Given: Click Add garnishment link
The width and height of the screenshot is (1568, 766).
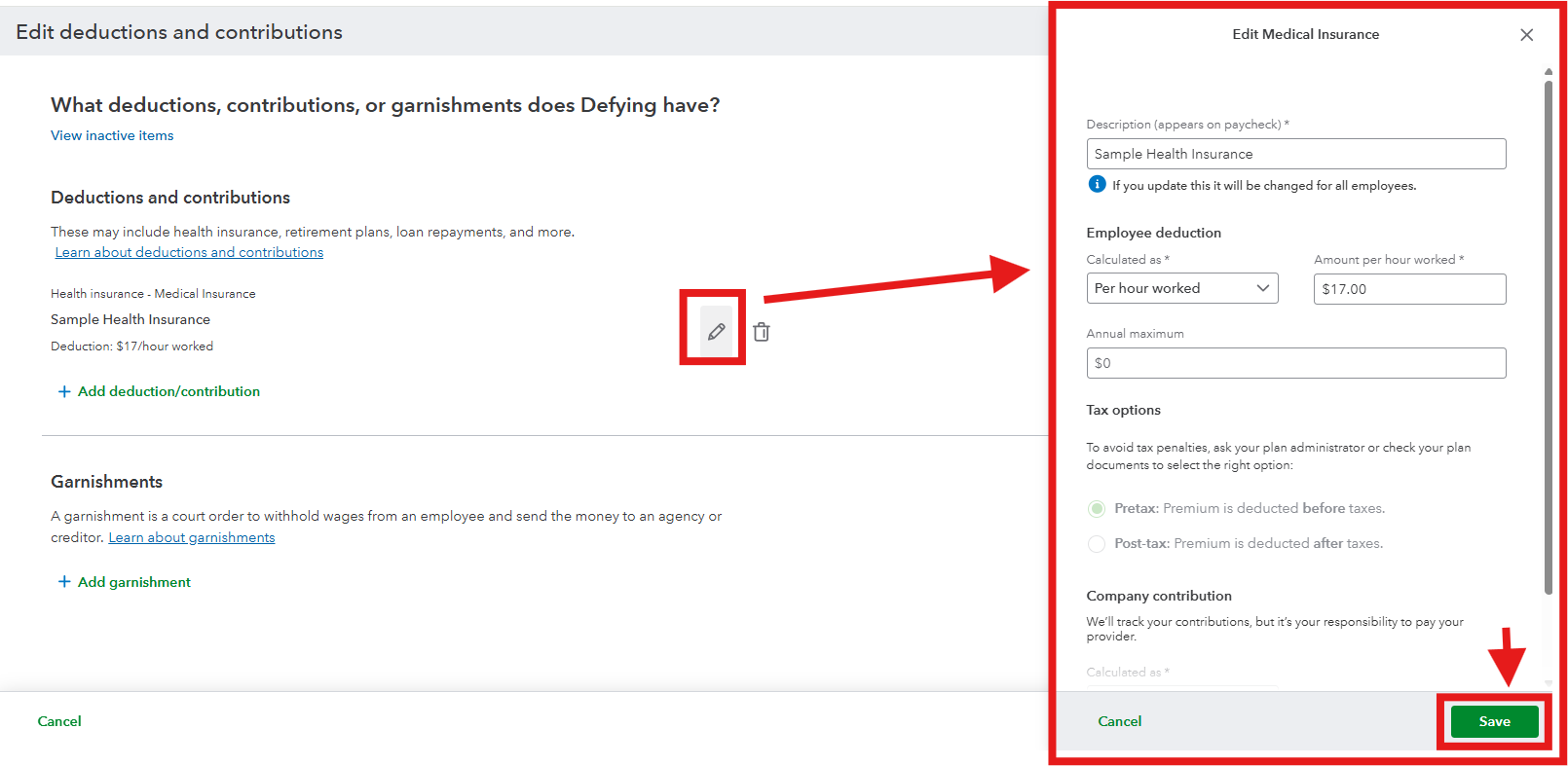Looking at the screenshot, I should pyautogui.click(x=134, y=582).
